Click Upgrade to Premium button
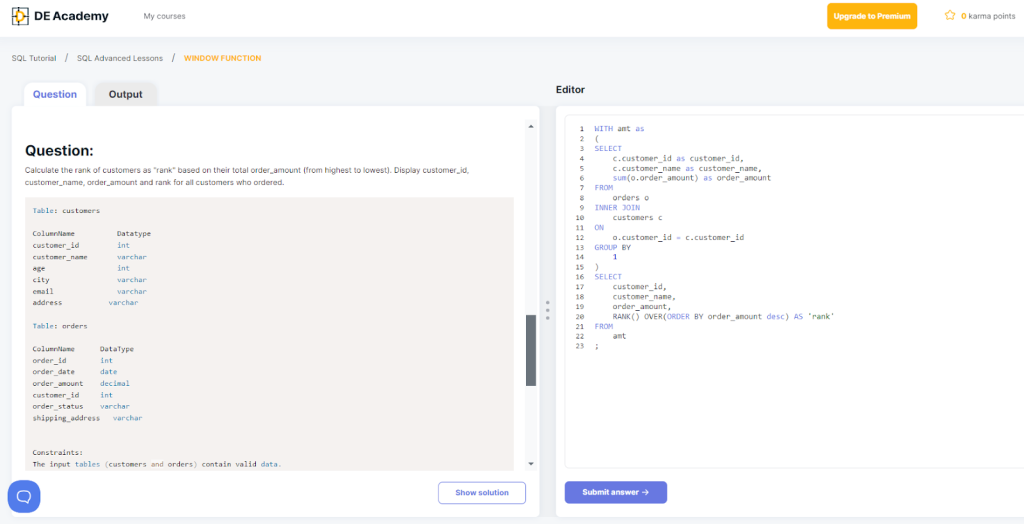This screenshot has height=524, width=1024. pos(871,16)
